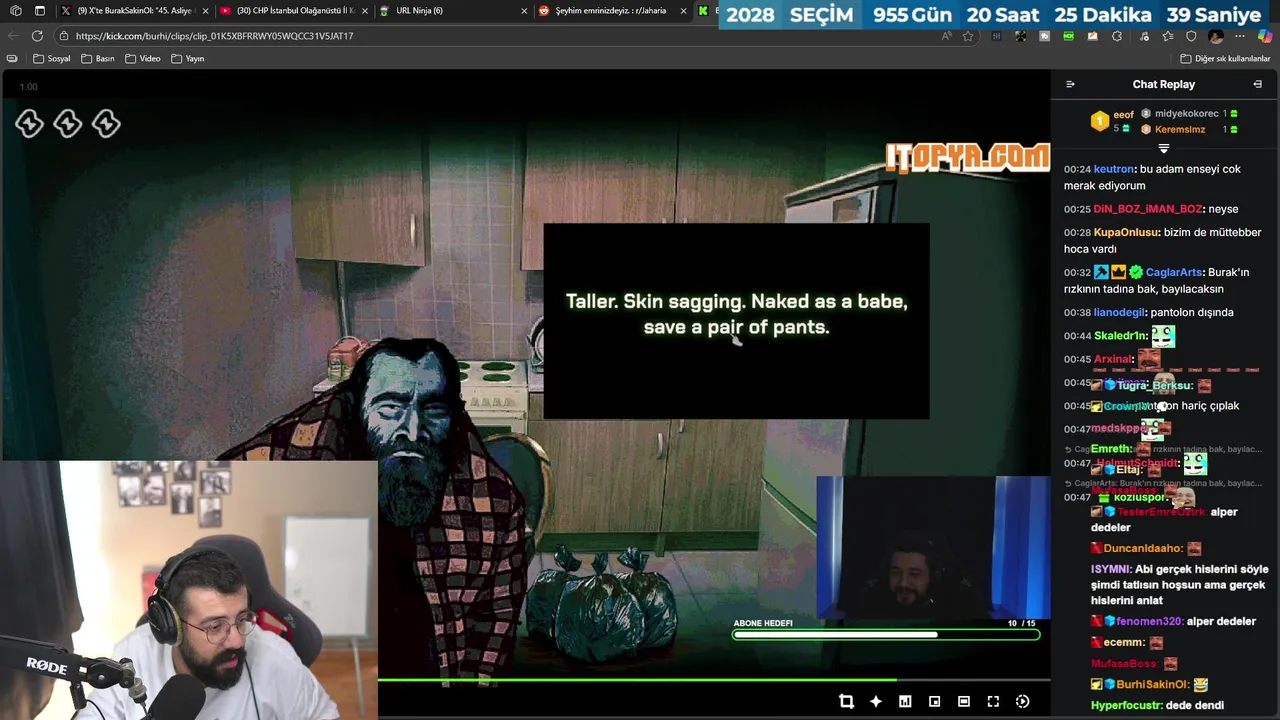
Task: Open the favorites list icon
Action: click(1167, 36)
